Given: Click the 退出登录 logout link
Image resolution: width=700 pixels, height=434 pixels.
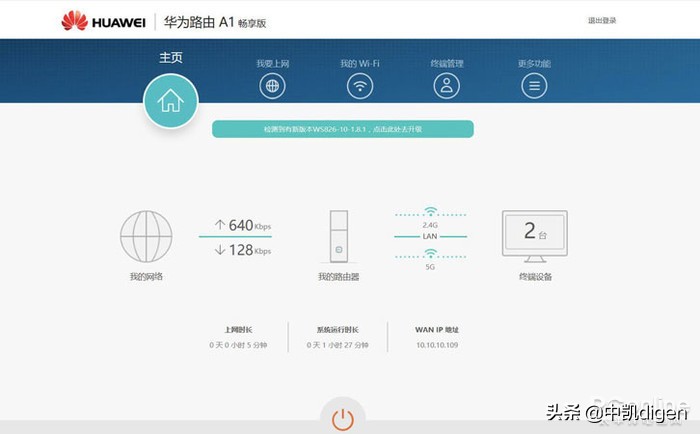Looking at the screenshot, I should 602,20.
